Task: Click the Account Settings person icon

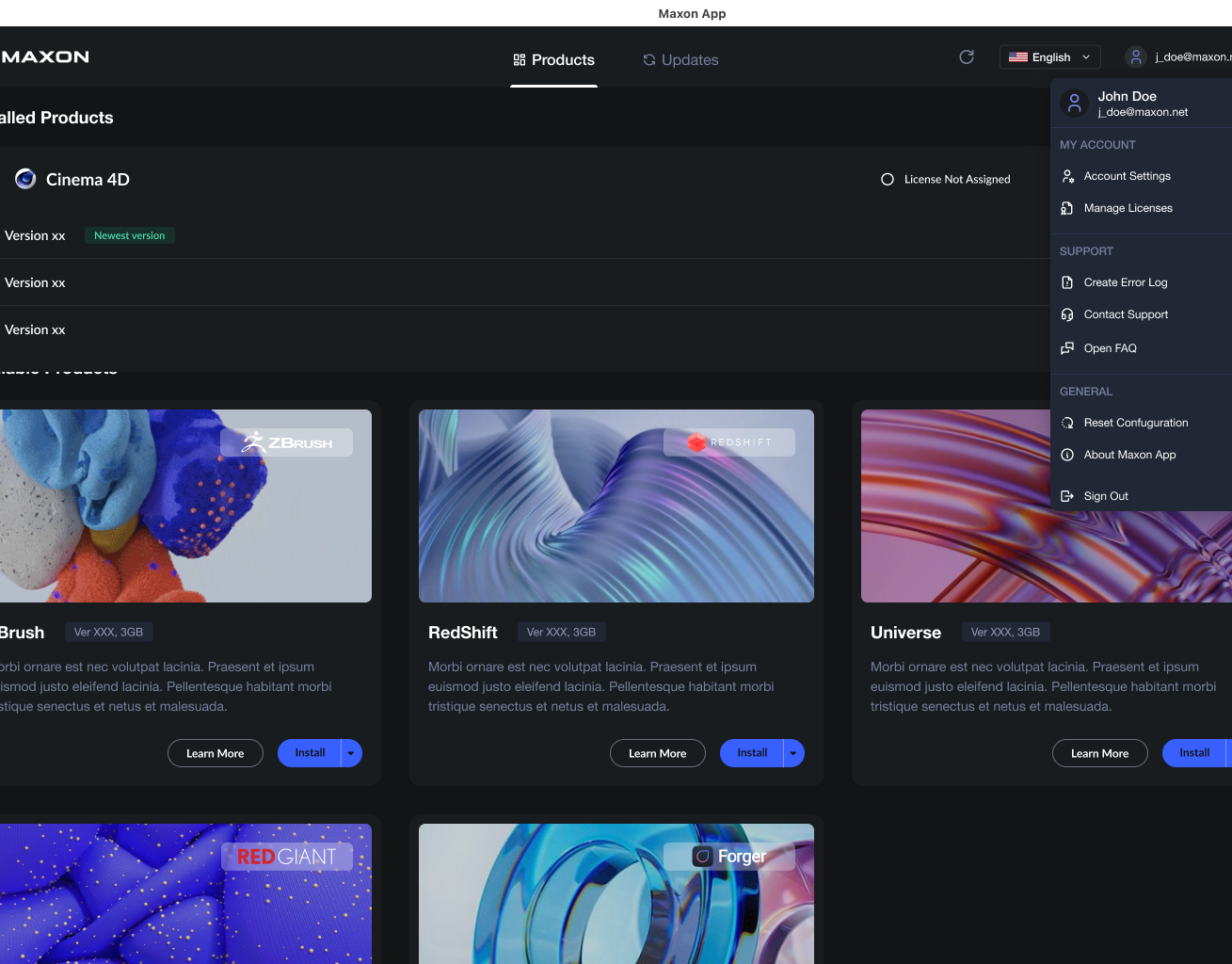Action: coord(1067,176)
